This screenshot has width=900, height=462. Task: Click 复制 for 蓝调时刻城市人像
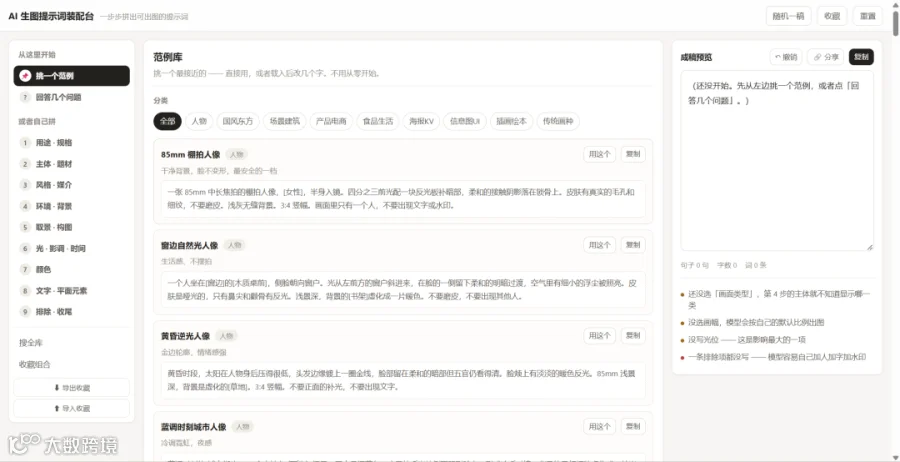point(633,426)
